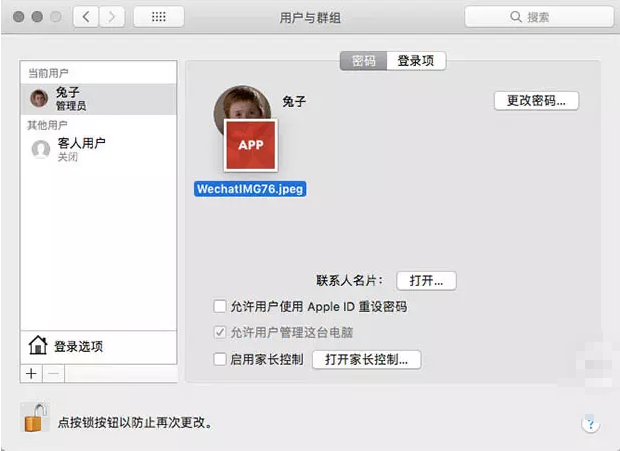Click the 登录选项 text label

[x=79, y=347]
